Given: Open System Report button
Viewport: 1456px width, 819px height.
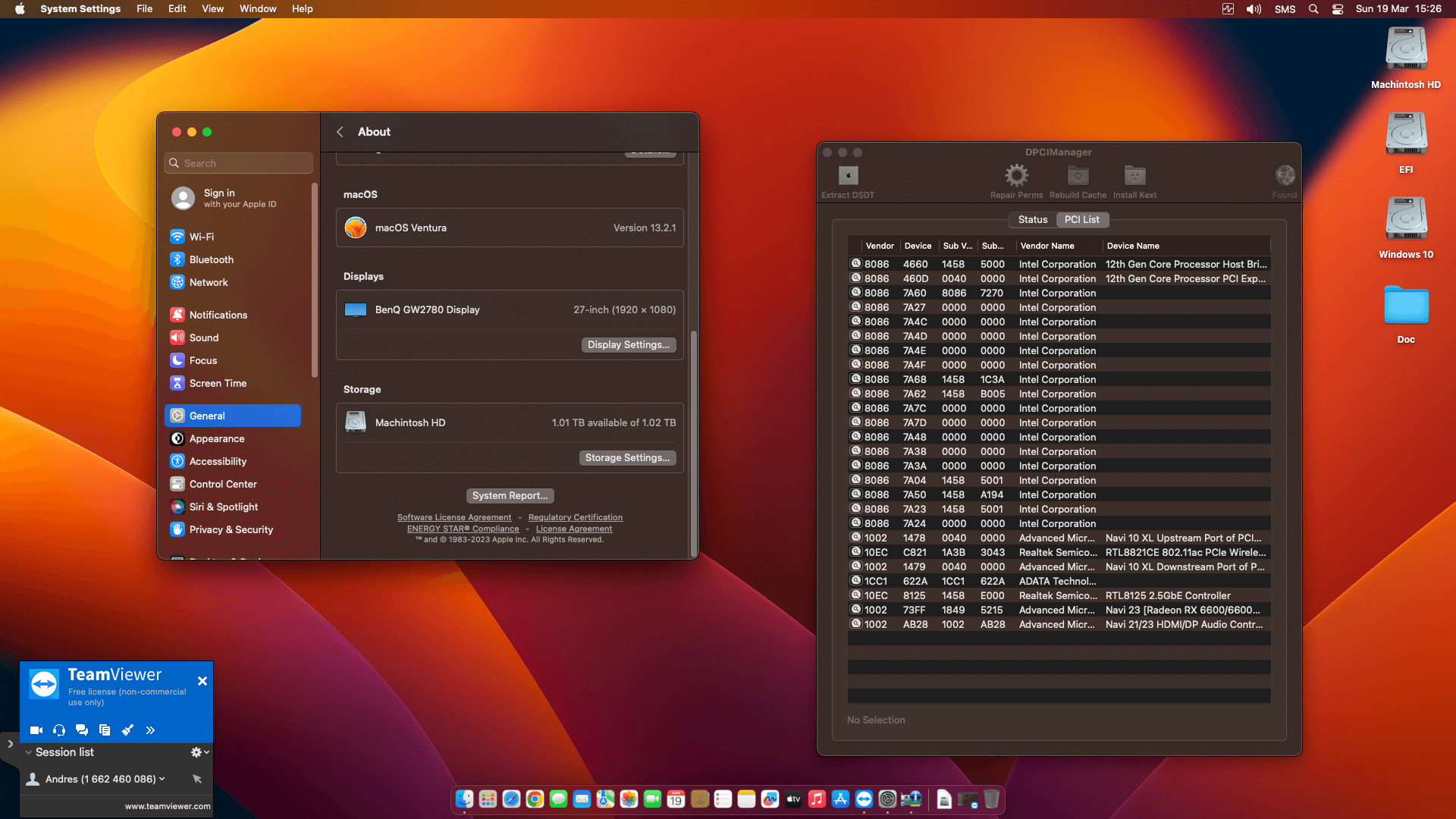Looking at the screenshot, I should pyautogui.click(x=510, y=495).
